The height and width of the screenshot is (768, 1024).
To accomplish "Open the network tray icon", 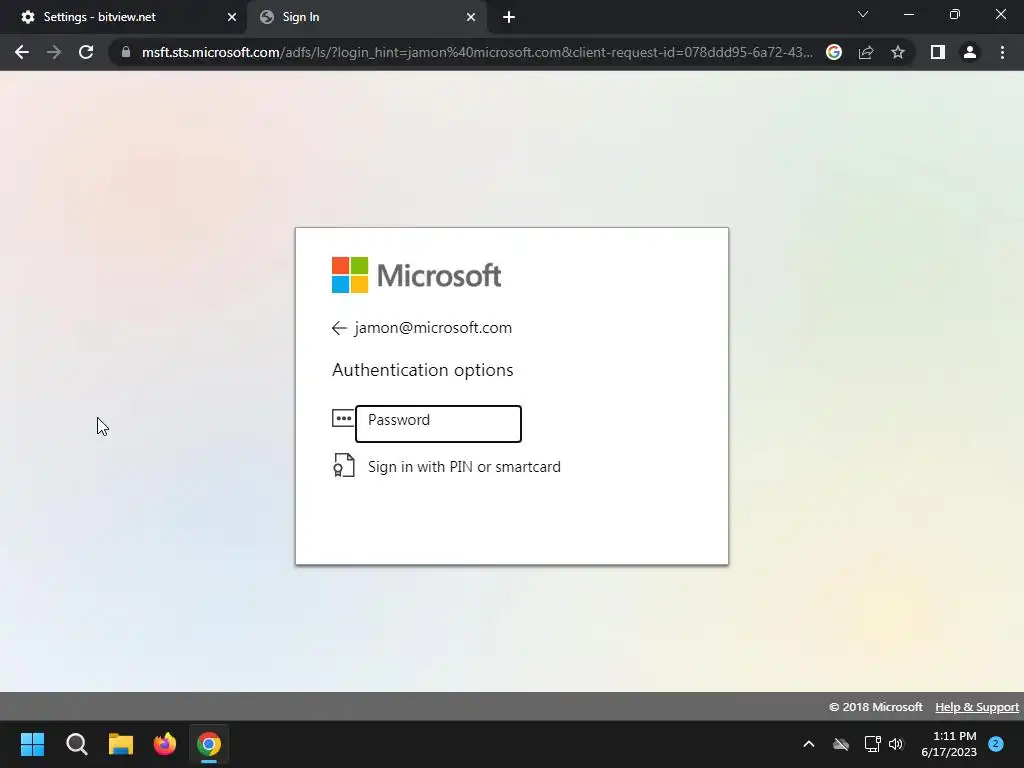I will (872, 744).
